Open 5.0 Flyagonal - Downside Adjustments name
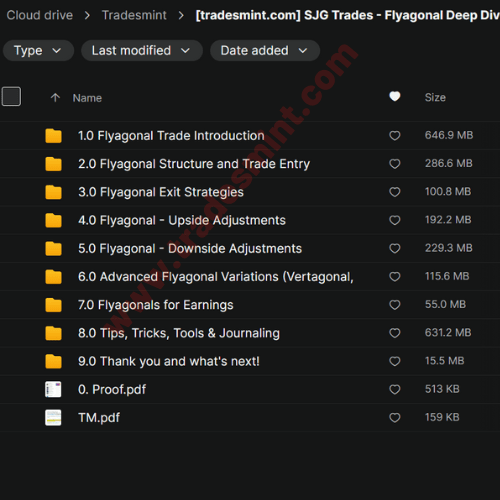 tap(190, 249)
